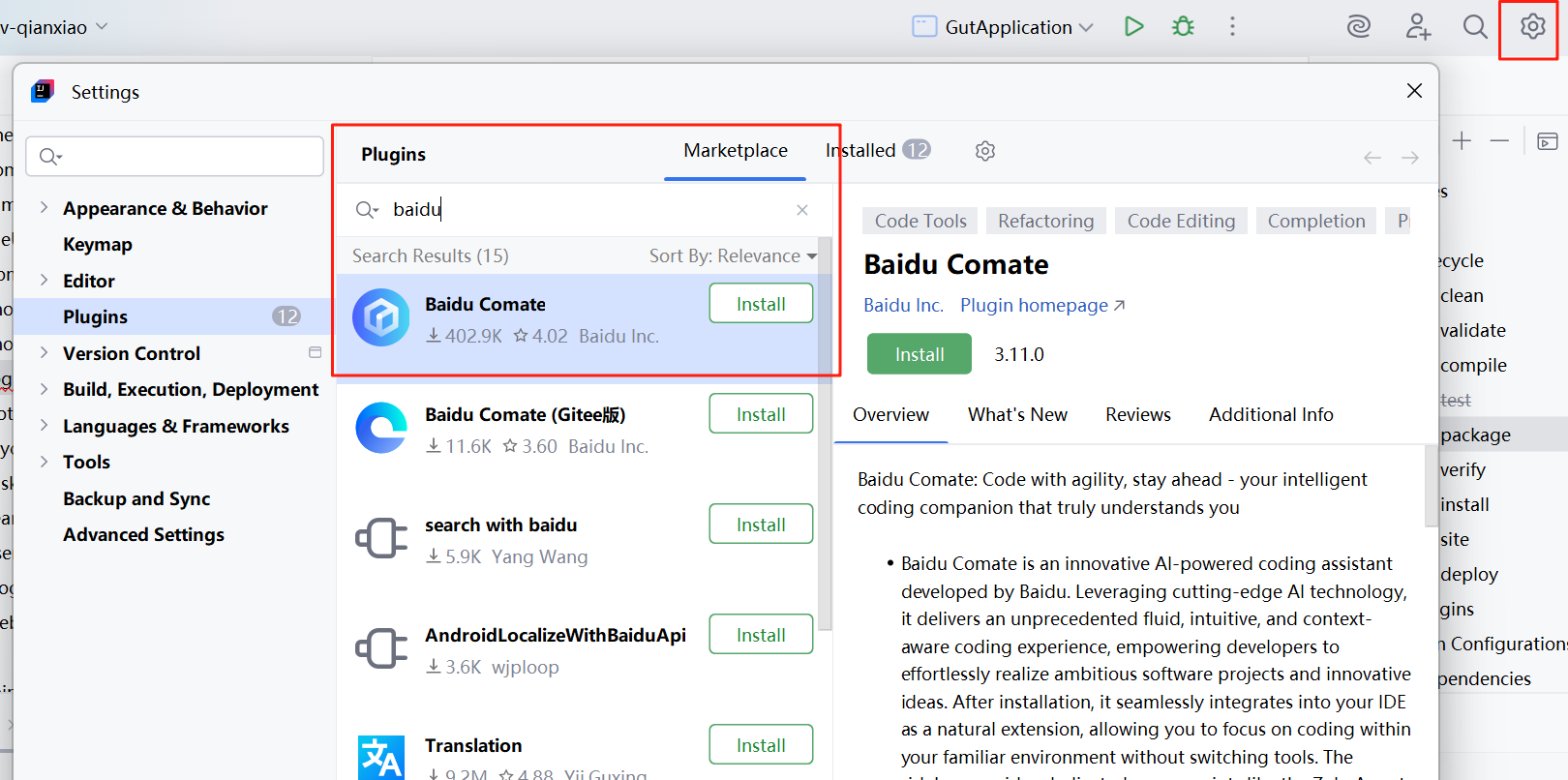Open the plugins manage gear icon
The height and width of the screenshot is (780, 1568).
pos(985,151)
